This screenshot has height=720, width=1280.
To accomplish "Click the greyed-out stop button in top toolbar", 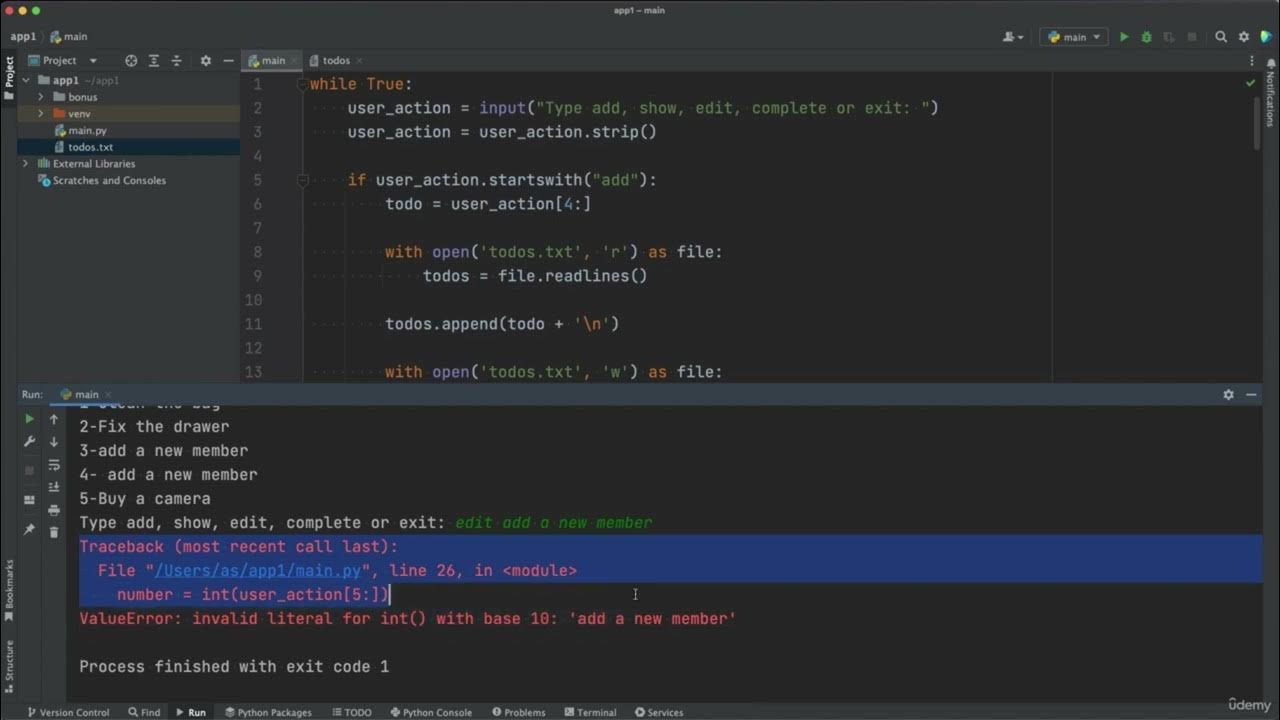I will pos(1192,37).
